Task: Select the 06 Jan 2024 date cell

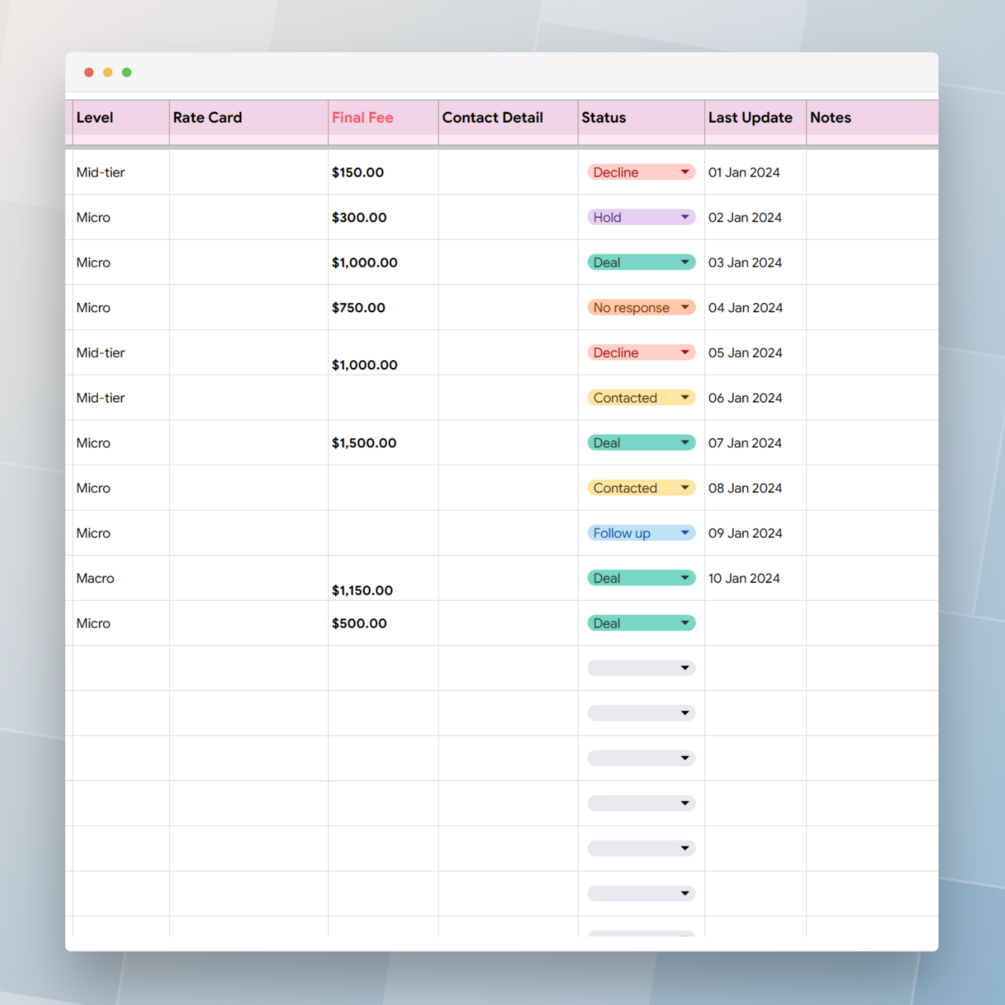Action: pyautogui.click(x=756, y=398)
